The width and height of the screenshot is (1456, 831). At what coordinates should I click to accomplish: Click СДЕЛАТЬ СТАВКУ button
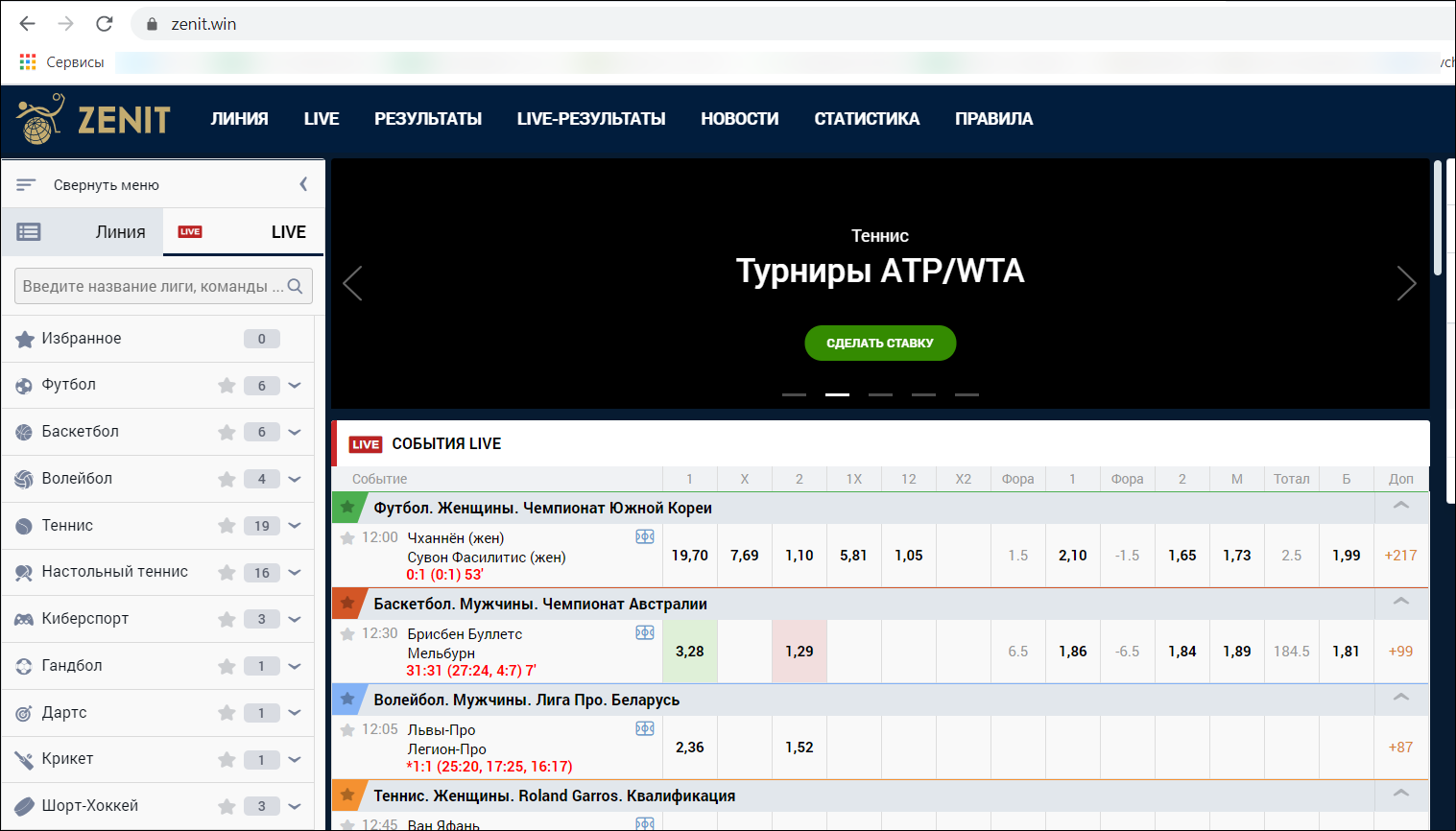click(x=880, y=343)
